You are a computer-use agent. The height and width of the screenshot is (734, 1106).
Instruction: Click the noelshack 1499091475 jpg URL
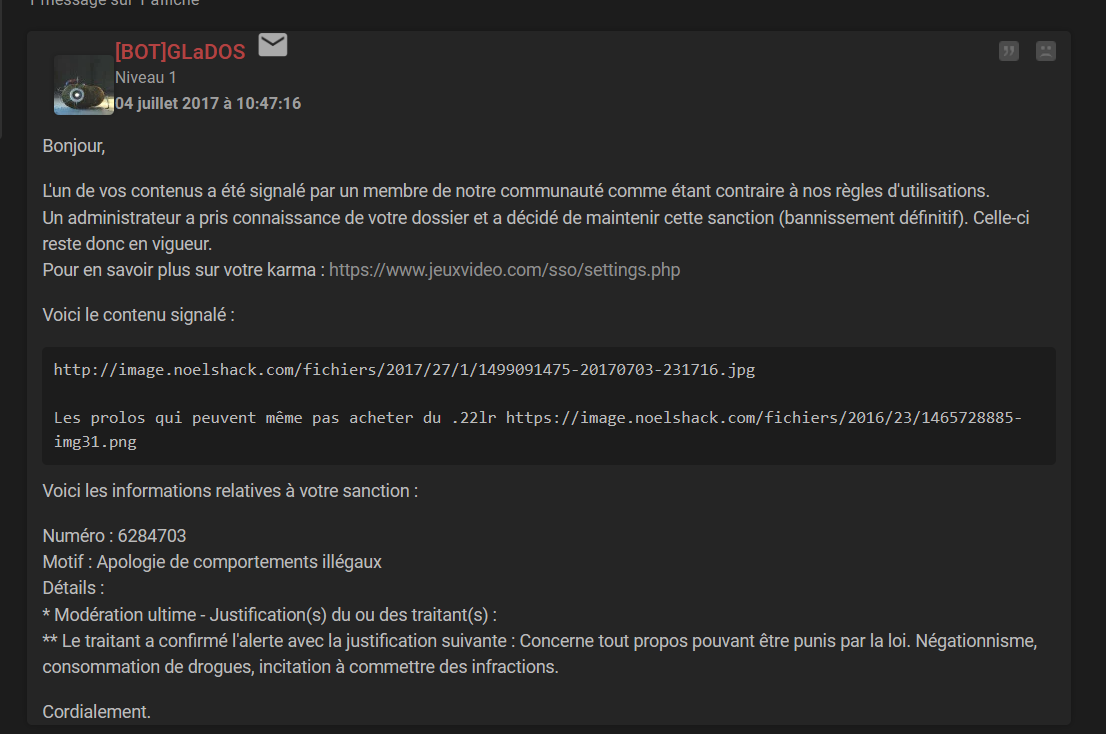[404, 369]
